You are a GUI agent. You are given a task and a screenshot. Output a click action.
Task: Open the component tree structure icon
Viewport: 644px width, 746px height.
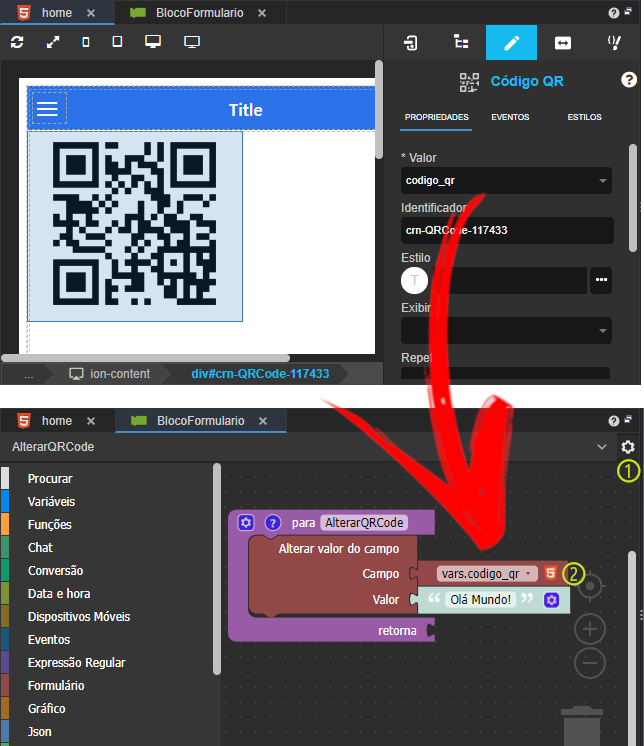click(461, 42)
